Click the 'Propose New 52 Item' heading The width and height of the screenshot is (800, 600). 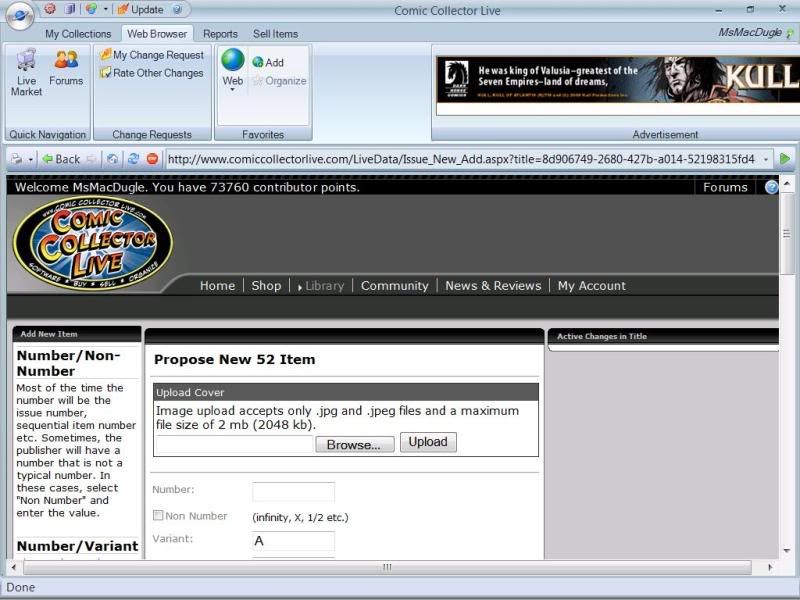pos(235,360)
